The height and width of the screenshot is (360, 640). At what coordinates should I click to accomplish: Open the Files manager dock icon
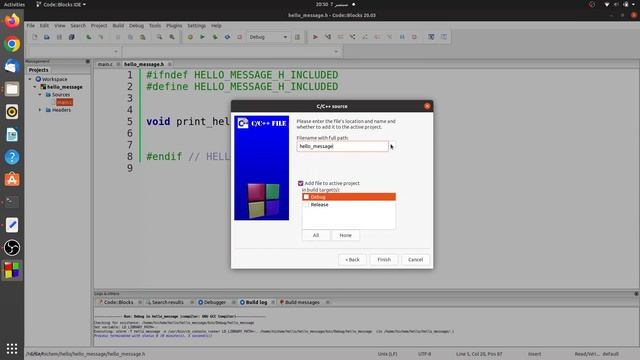tap(12, 89)
